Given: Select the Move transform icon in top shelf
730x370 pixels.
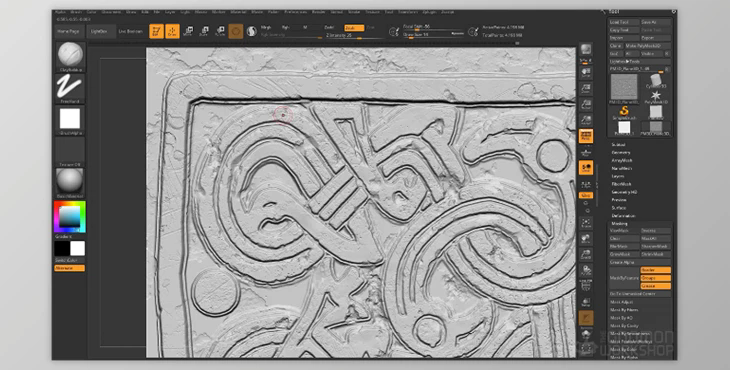Looking at the screenshot, I should pyautogui.click(x=188, y=31).
